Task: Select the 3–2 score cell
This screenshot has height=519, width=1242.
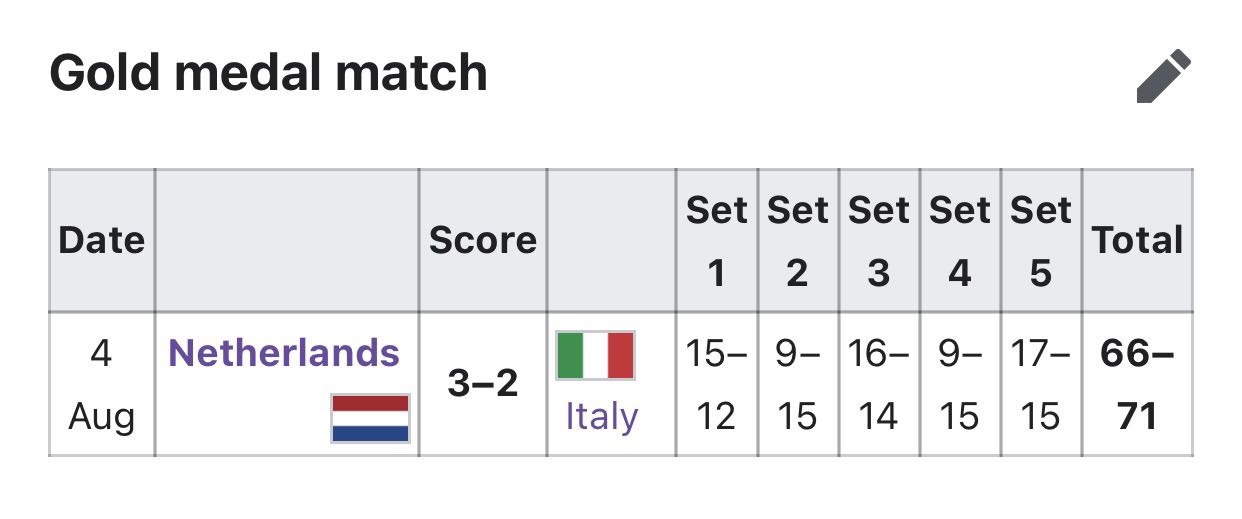Action: [x=483, y=384]
